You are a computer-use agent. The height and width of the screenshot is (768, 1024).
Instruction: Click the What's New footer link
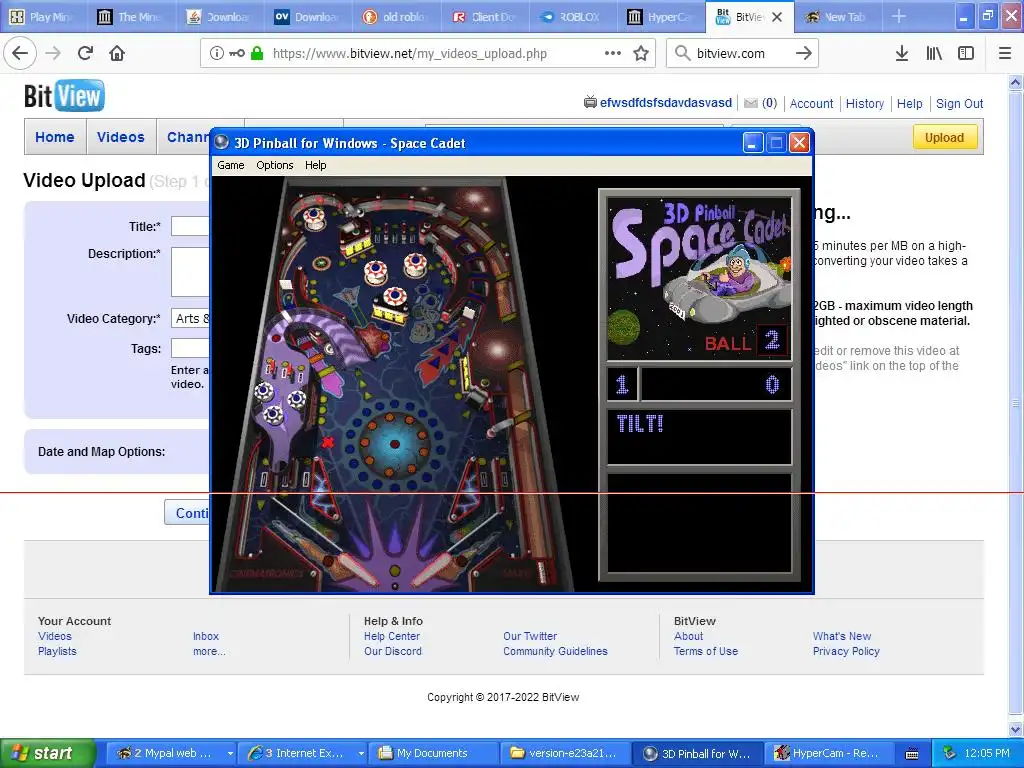click(842, 636)
